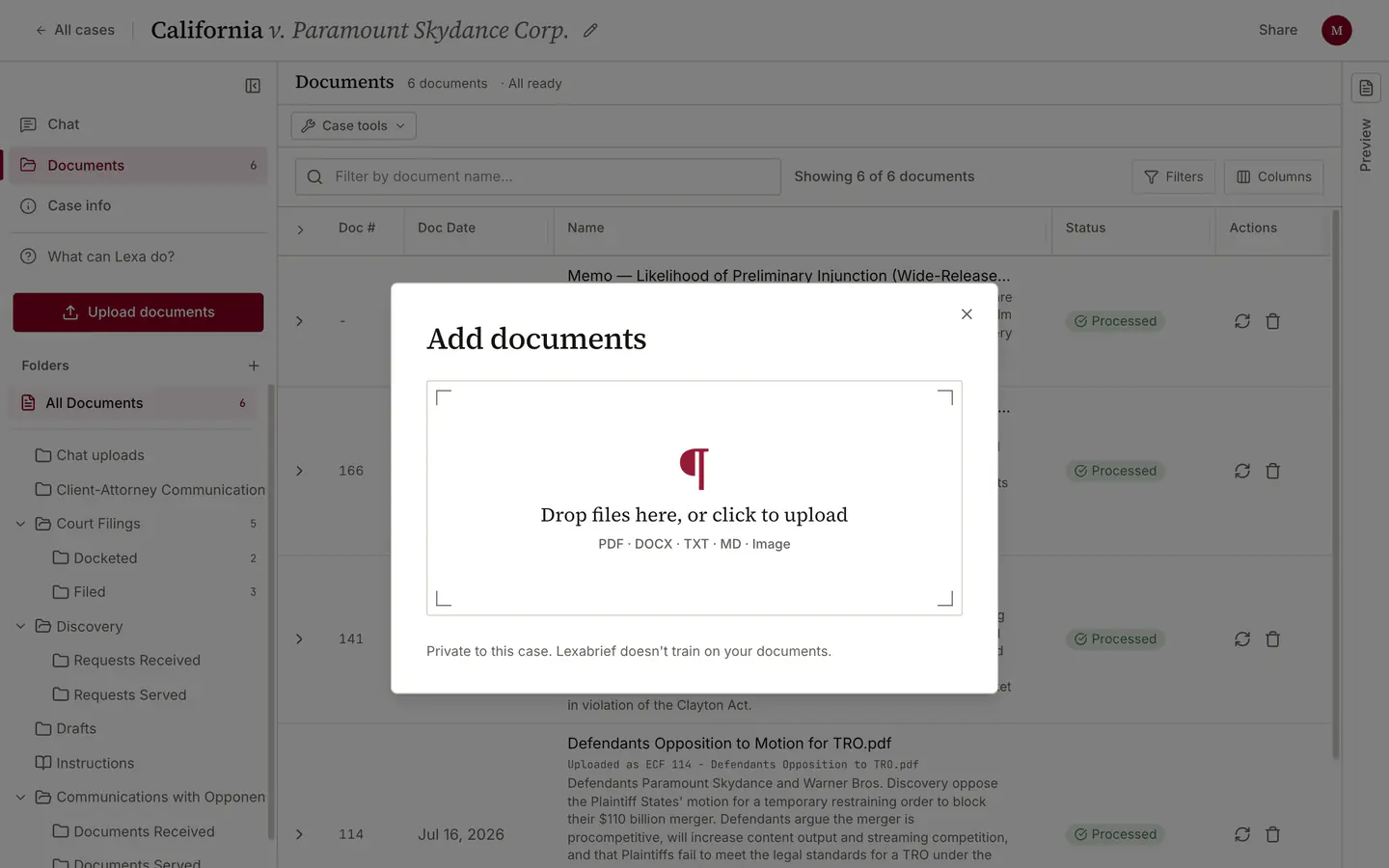Collapse the Court Filings folder chevron
Screen dimensions: 1389x868
point(20,524)
